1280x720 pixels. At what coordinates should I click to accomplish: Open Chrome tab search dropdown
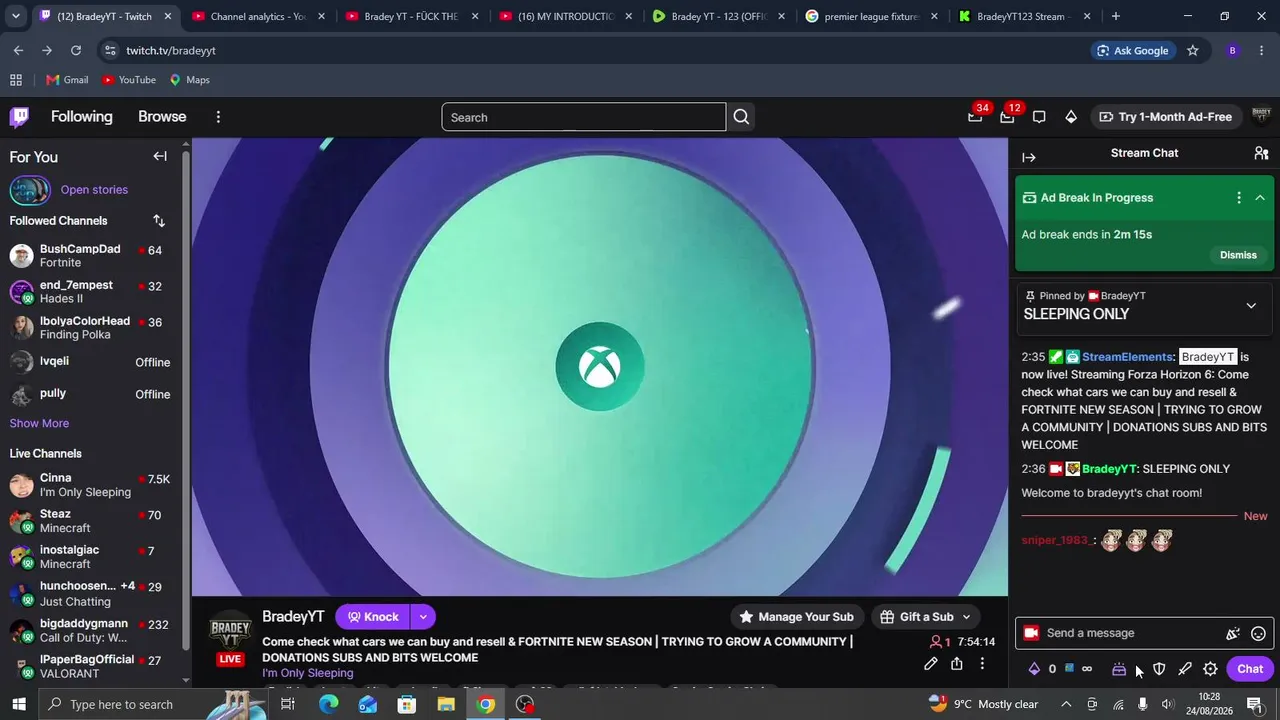(x=15, y=16)
